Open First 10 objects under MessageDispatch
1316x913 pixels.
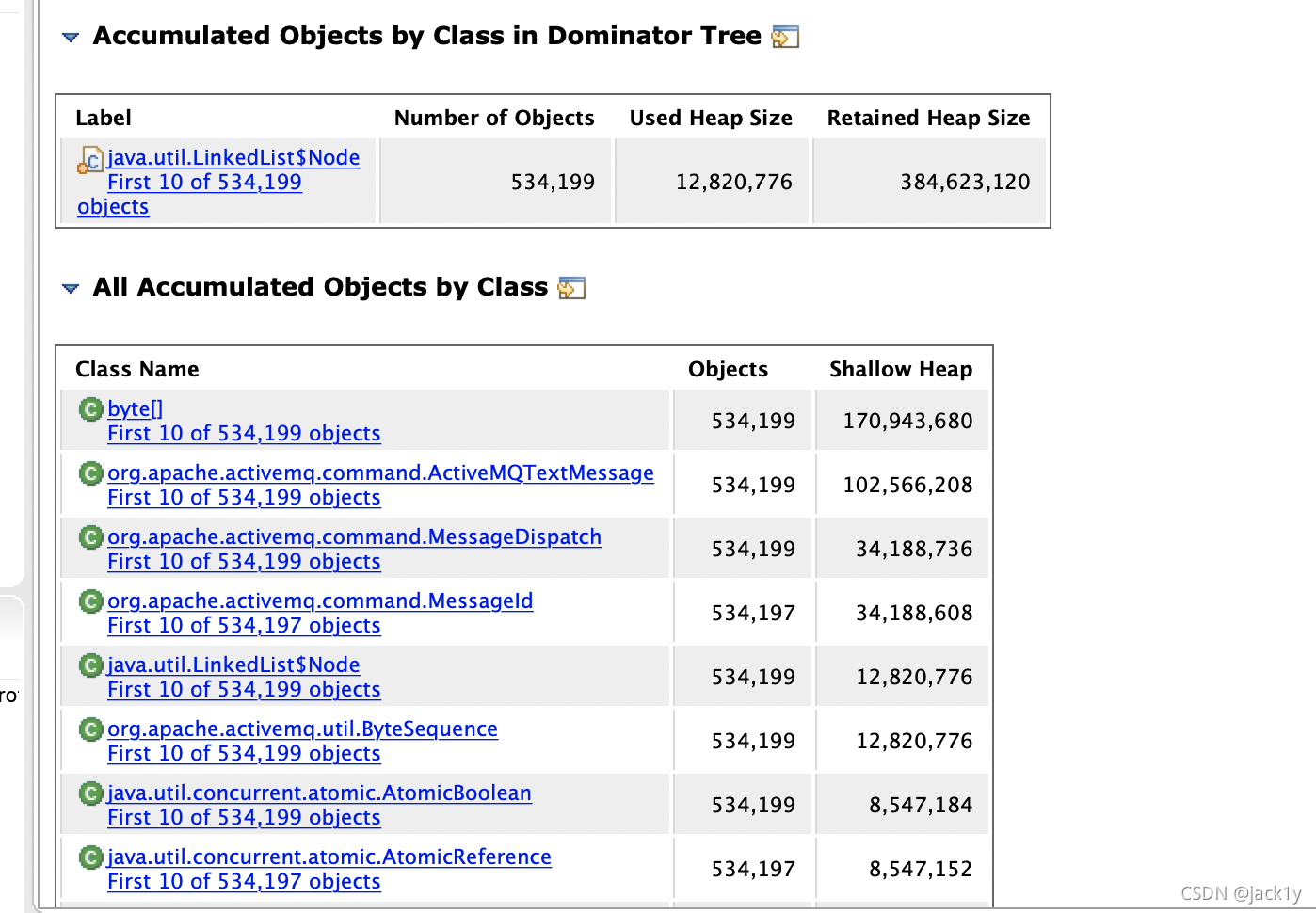244,561
